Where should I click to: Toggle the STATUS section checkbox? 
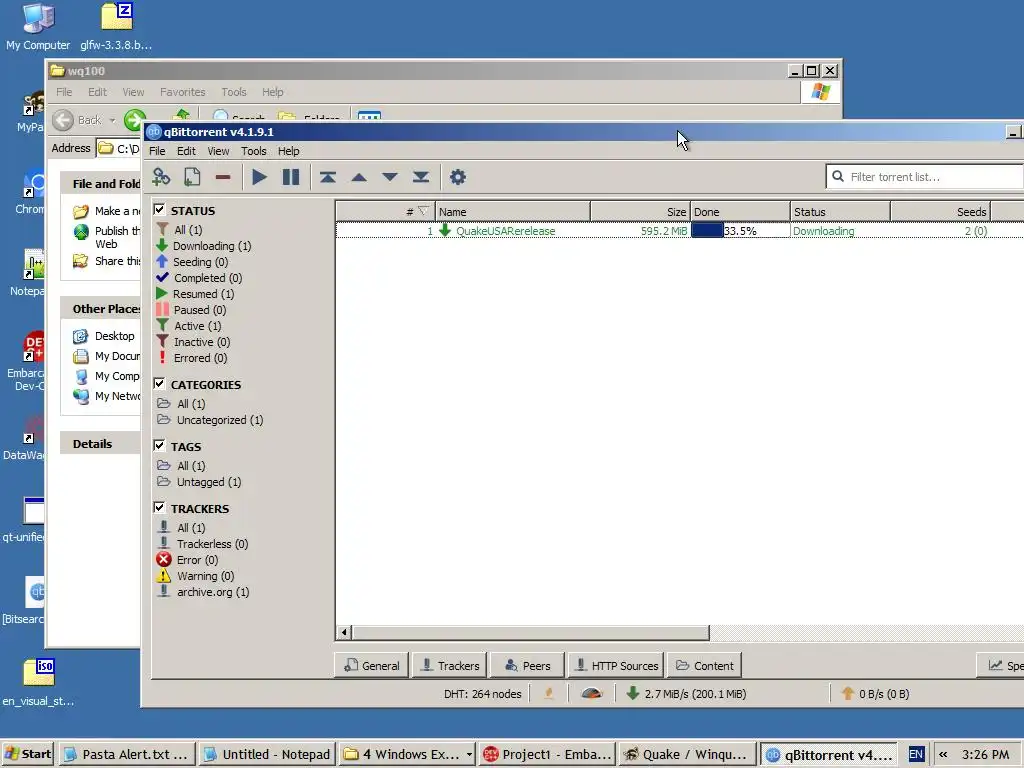159,210
